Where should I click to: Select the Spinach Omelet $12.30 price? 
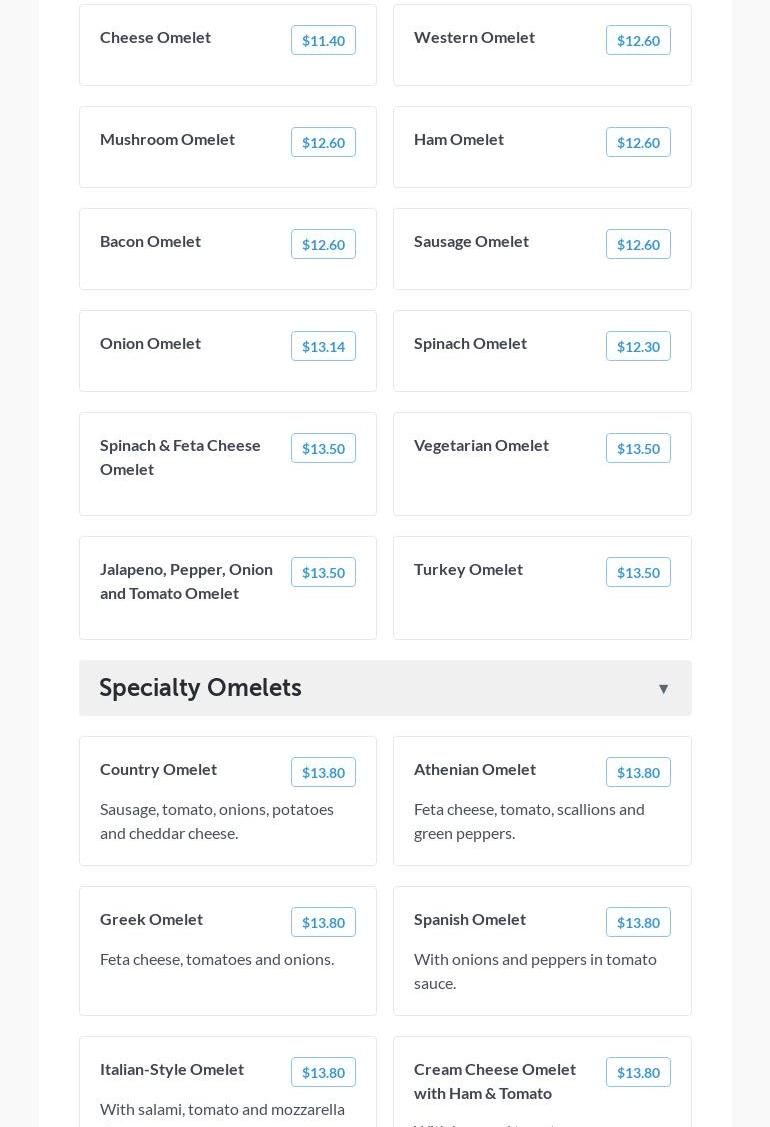638,347
